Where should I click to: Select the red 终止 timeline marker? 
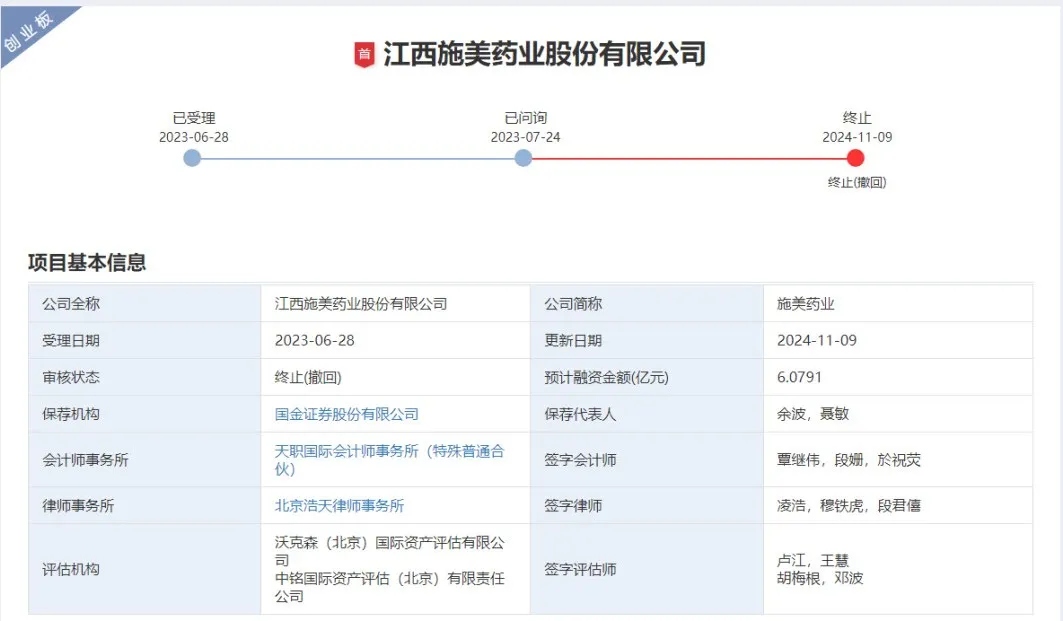856,157
